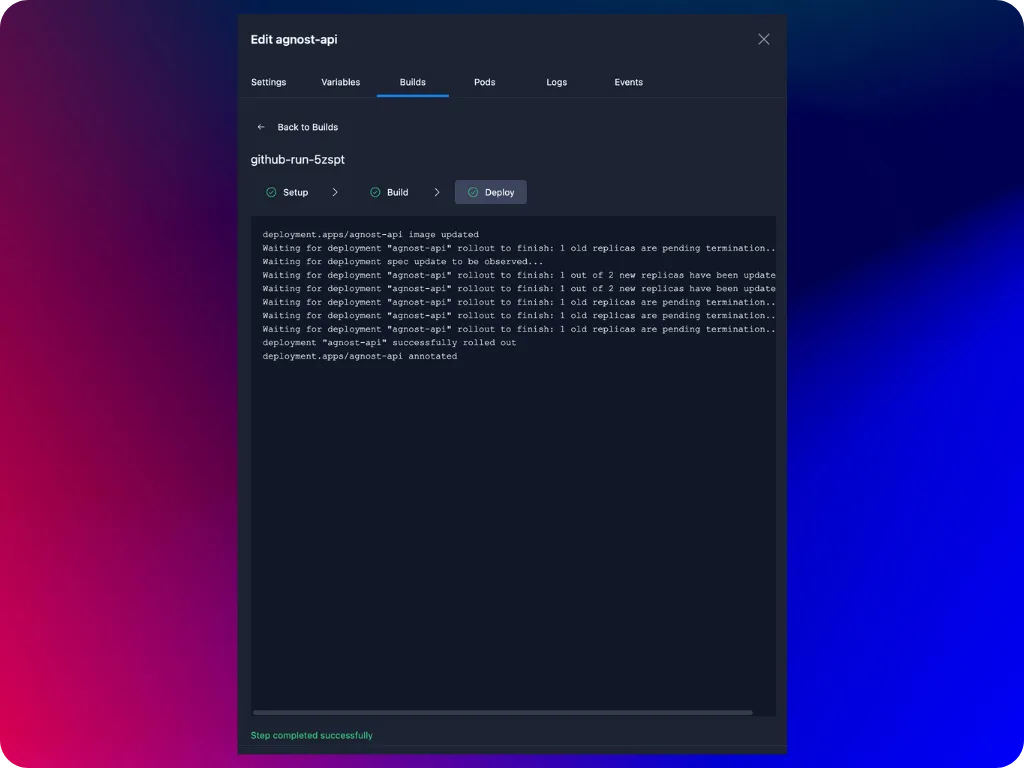Select the Deploy step
The height and width of the screenshot is (768, 1024).
490,192
